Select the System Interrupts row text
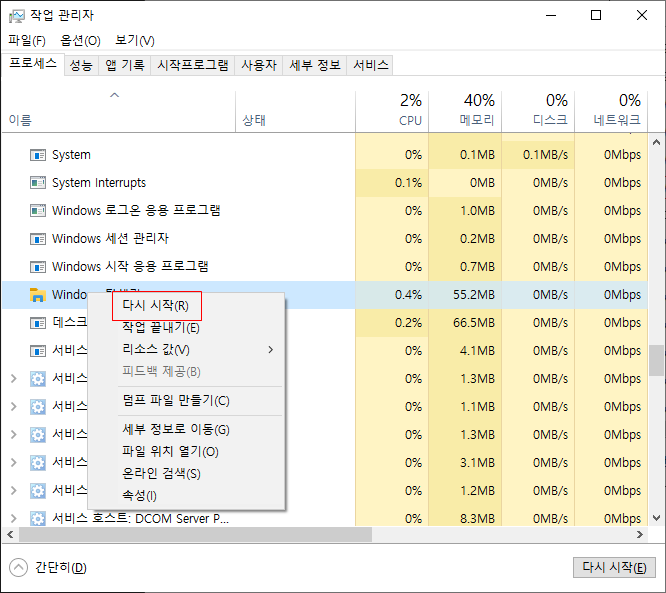Viewport: 666px width, 593px height. pos(99,183)
